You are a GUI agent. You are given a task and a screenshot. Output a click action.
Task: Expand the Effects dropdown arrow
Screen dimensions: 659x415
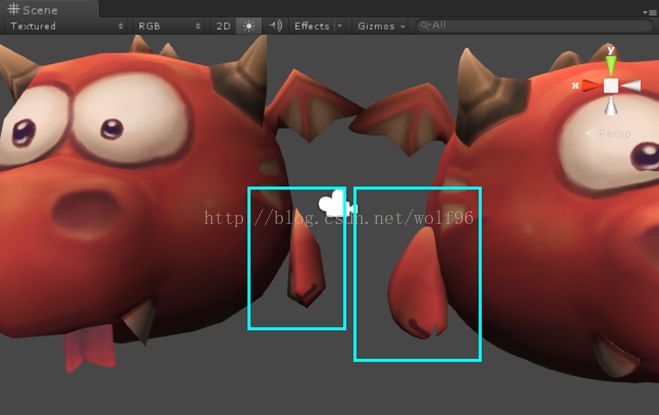[x=340, y=26]
